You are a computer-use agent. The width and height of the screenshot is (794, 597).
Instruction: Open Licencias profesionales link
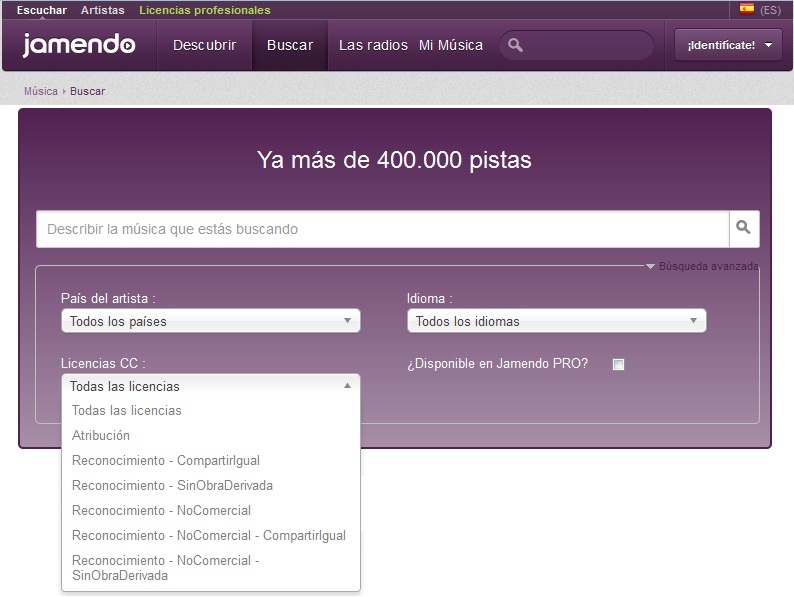tap(205, 10)
